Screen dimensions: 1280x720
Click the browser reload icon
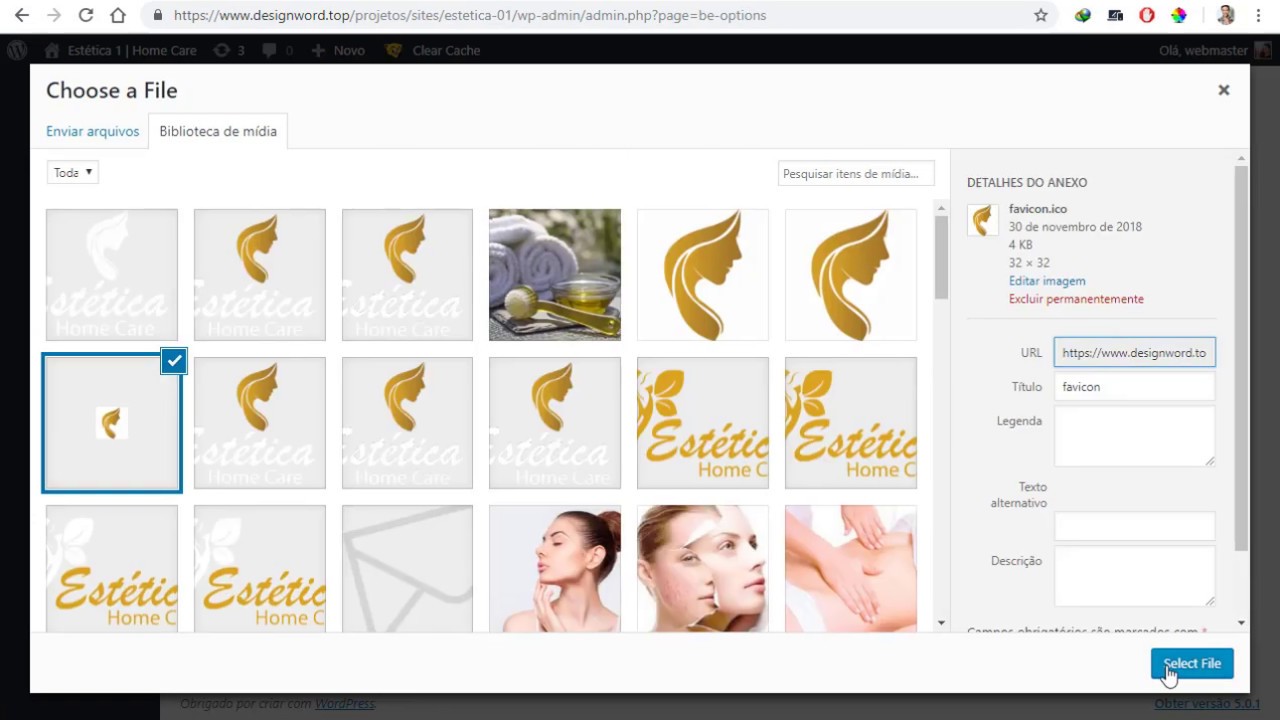(86, 15)
